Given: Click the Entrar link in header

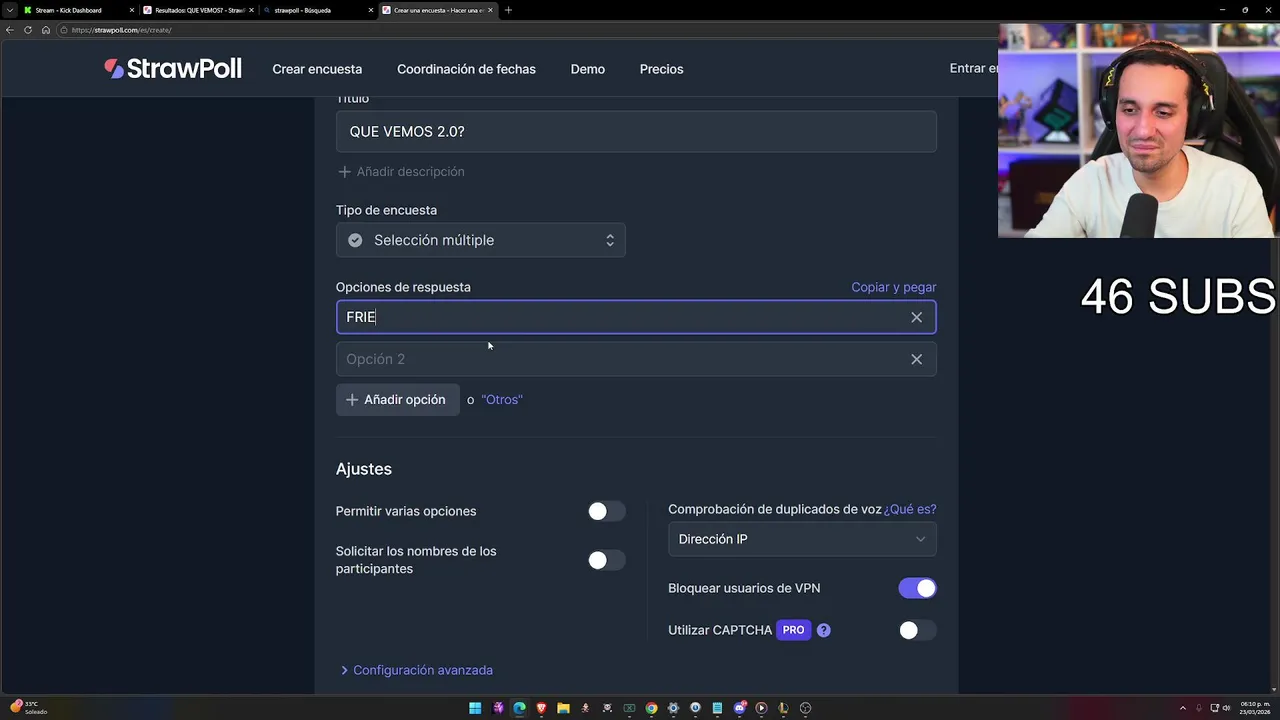Looking at the screenshot, I should [x=973, y=68].
